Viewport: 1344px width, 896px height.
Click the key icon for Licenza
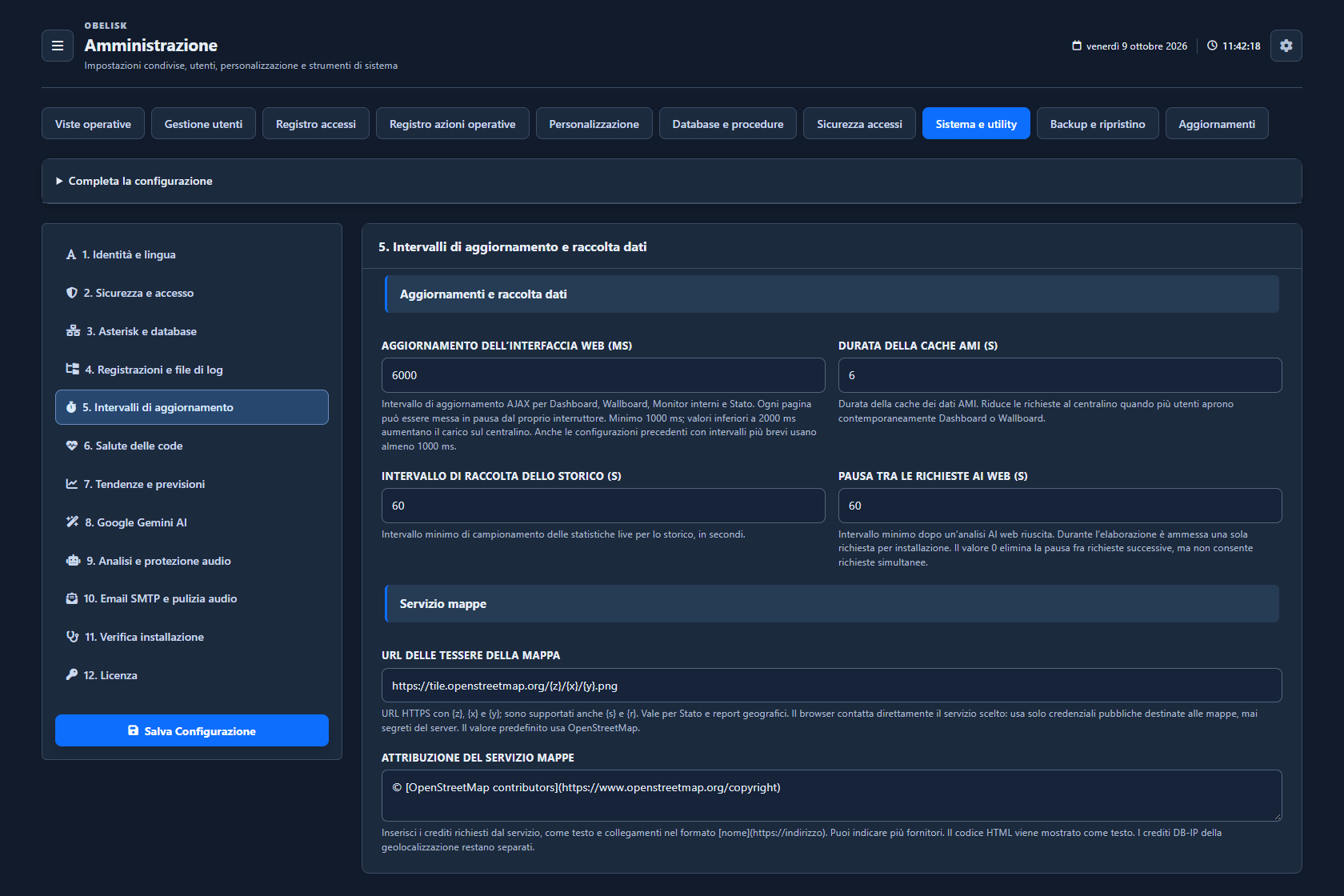(72, 675)
